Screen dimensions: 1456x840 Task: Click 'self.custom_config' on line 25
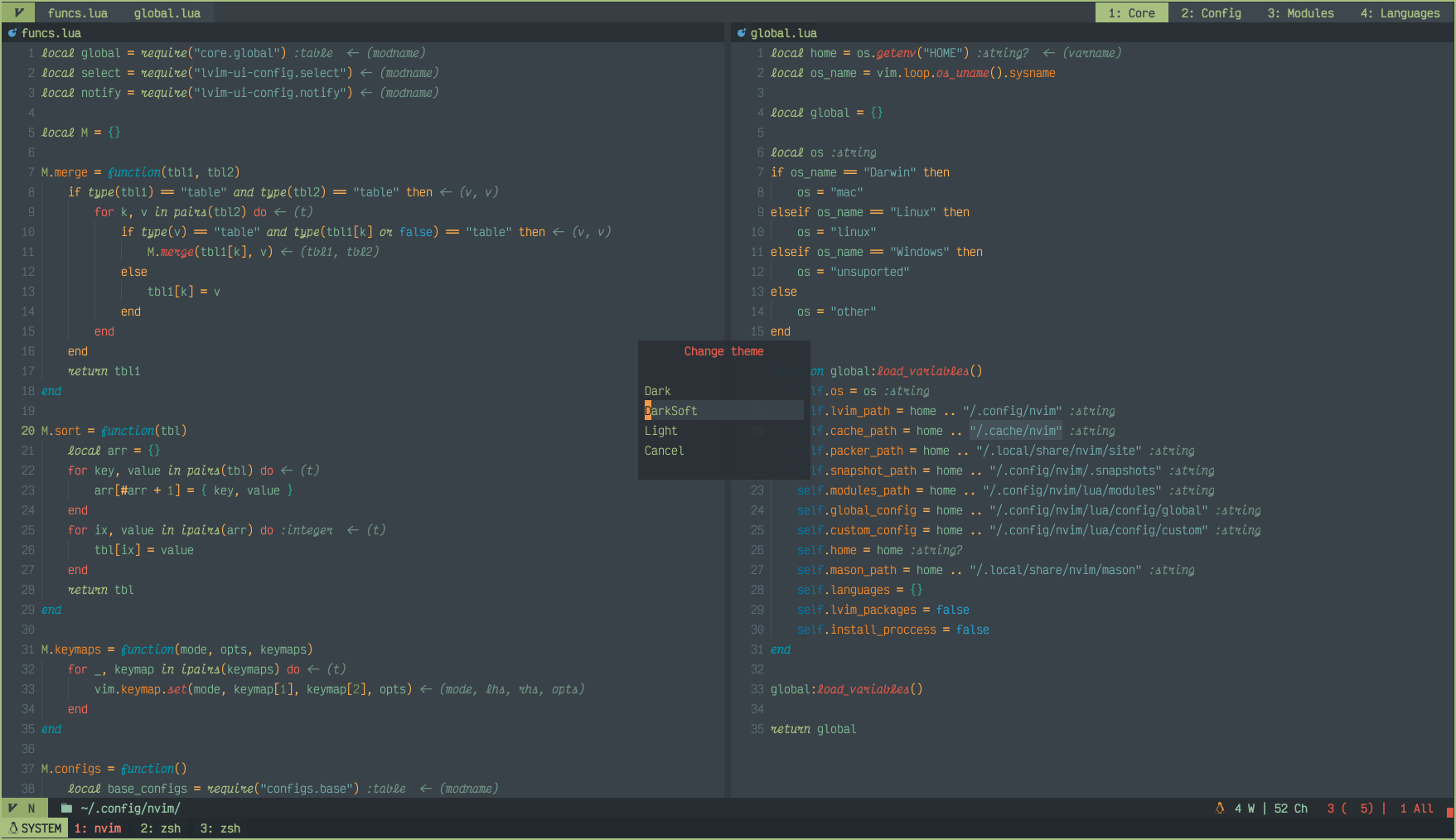[857, 530]
